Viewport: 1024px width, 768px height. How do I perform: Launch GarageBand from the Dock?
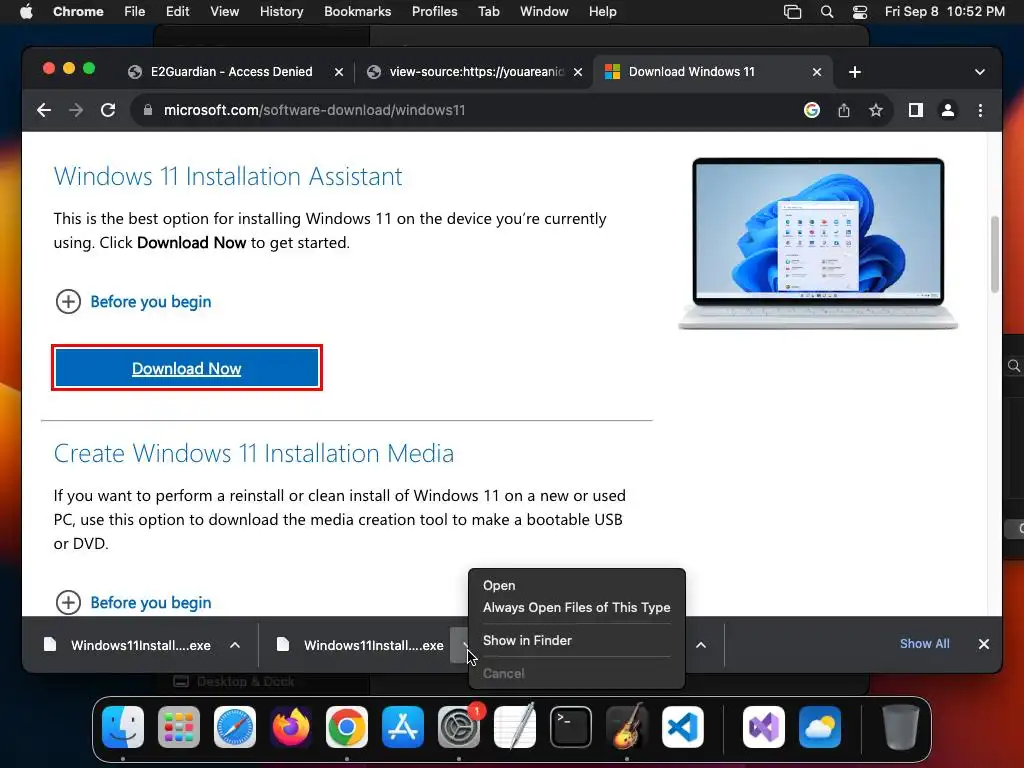tap(627, 727)
